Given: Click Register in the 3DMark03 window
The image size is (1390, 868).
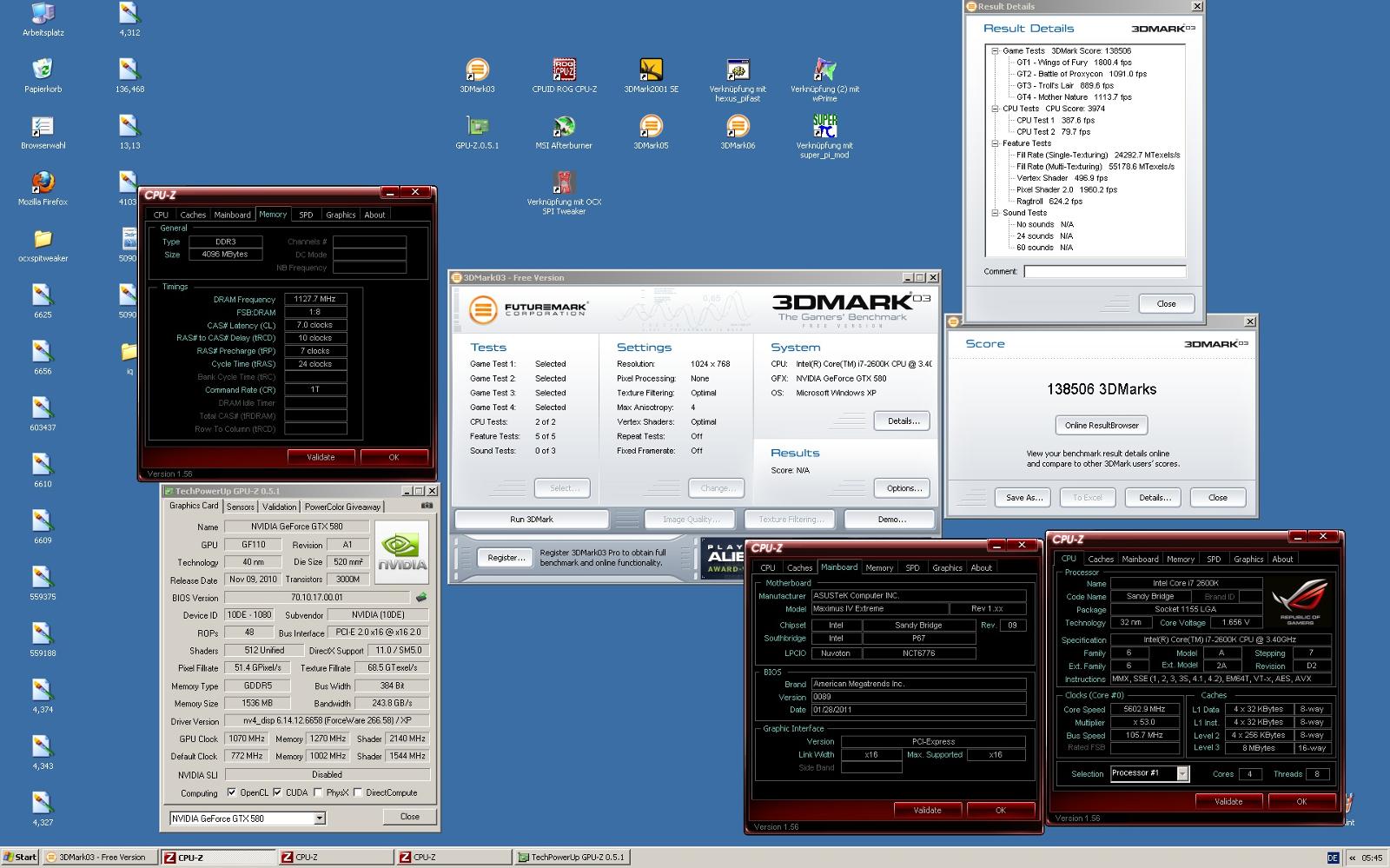Looking at the screenshot, I should tap(506, 558).
